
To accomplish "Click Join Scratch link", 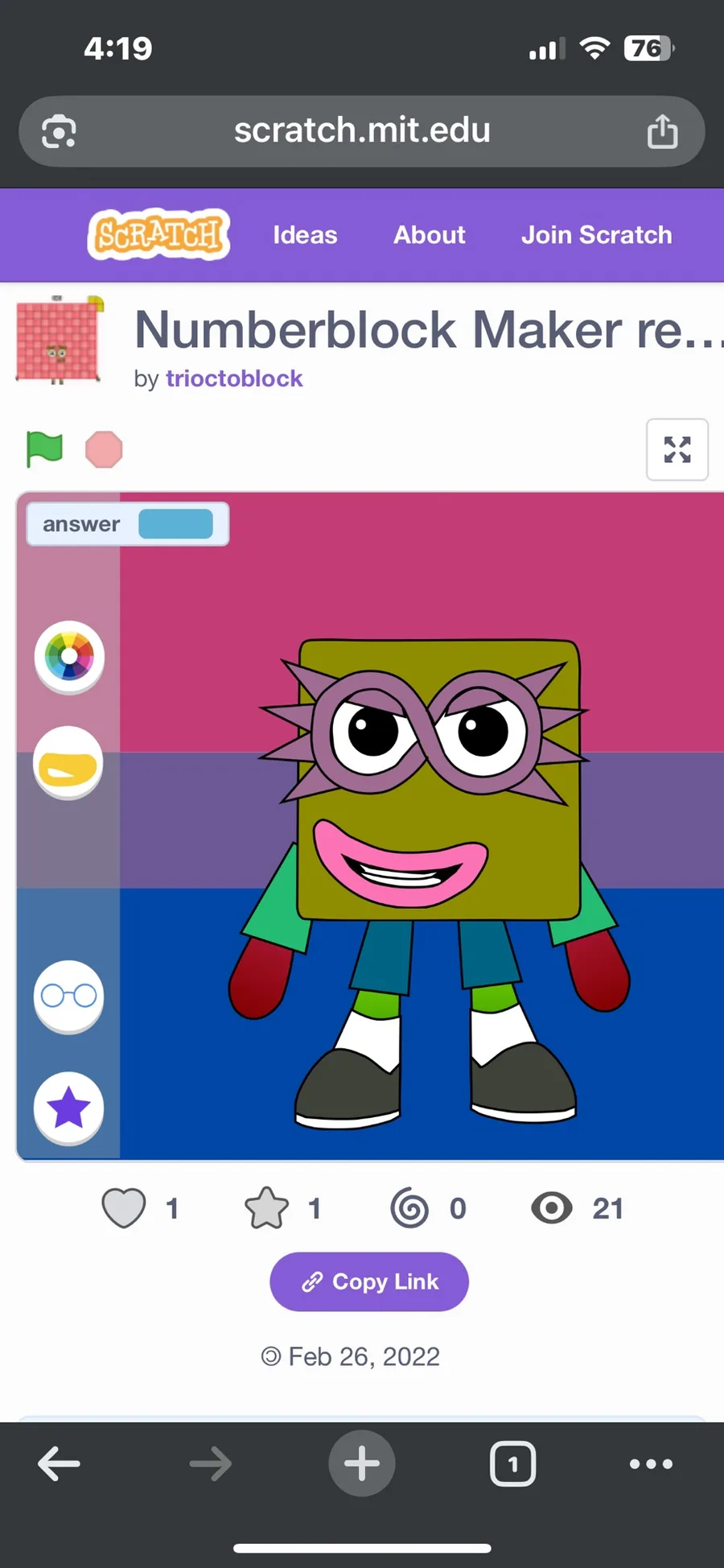I will click(597, 235).
